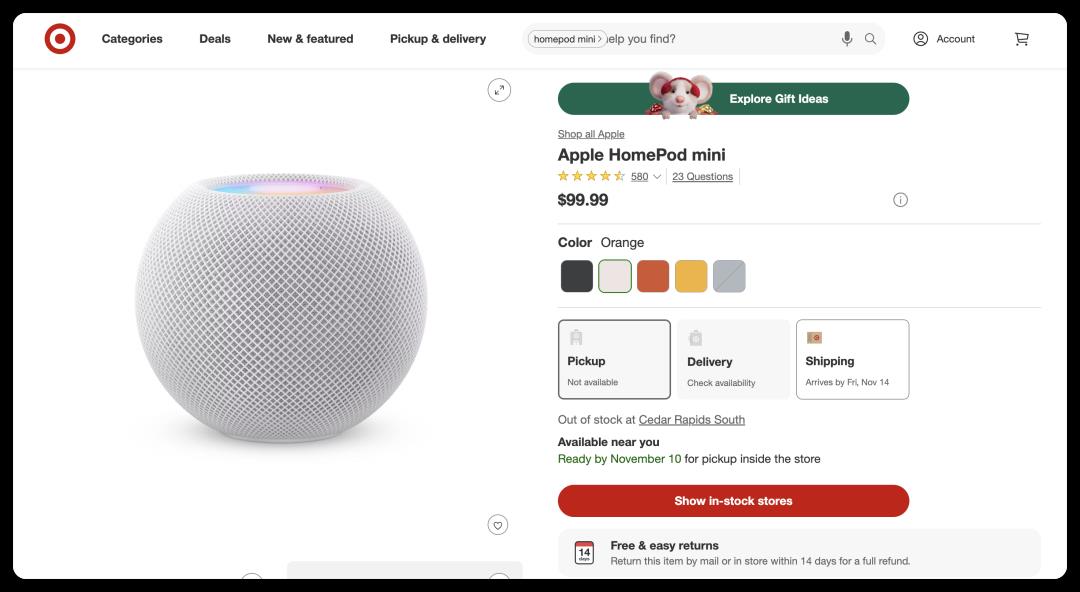Open the Deals menu item
Viewport: 1080px width, 592px height.
tap(215, 39)
